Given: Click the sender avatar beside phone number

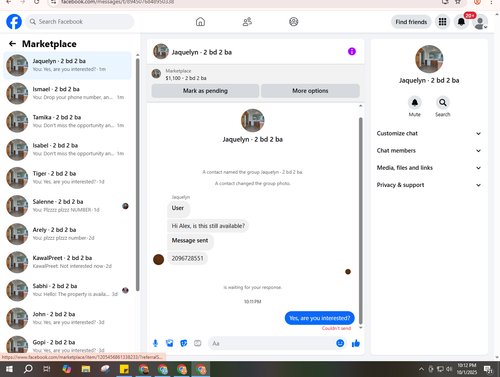Looking at the screenshot, I should pos(158,259).
